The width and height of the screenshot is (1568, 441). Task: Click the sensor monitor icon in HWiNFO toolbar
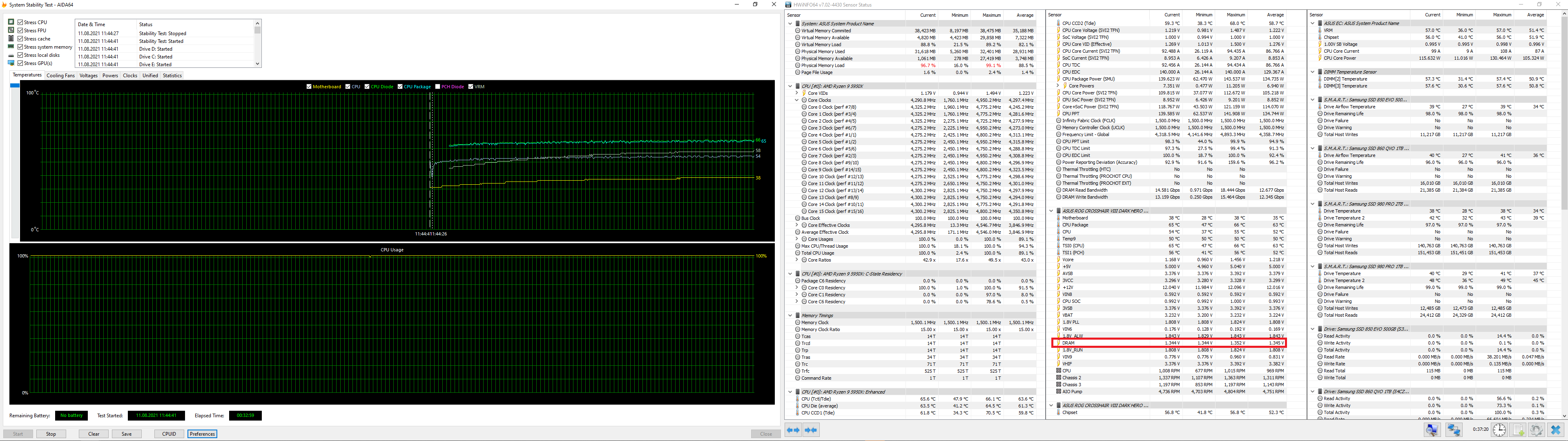pos(1433,430)
